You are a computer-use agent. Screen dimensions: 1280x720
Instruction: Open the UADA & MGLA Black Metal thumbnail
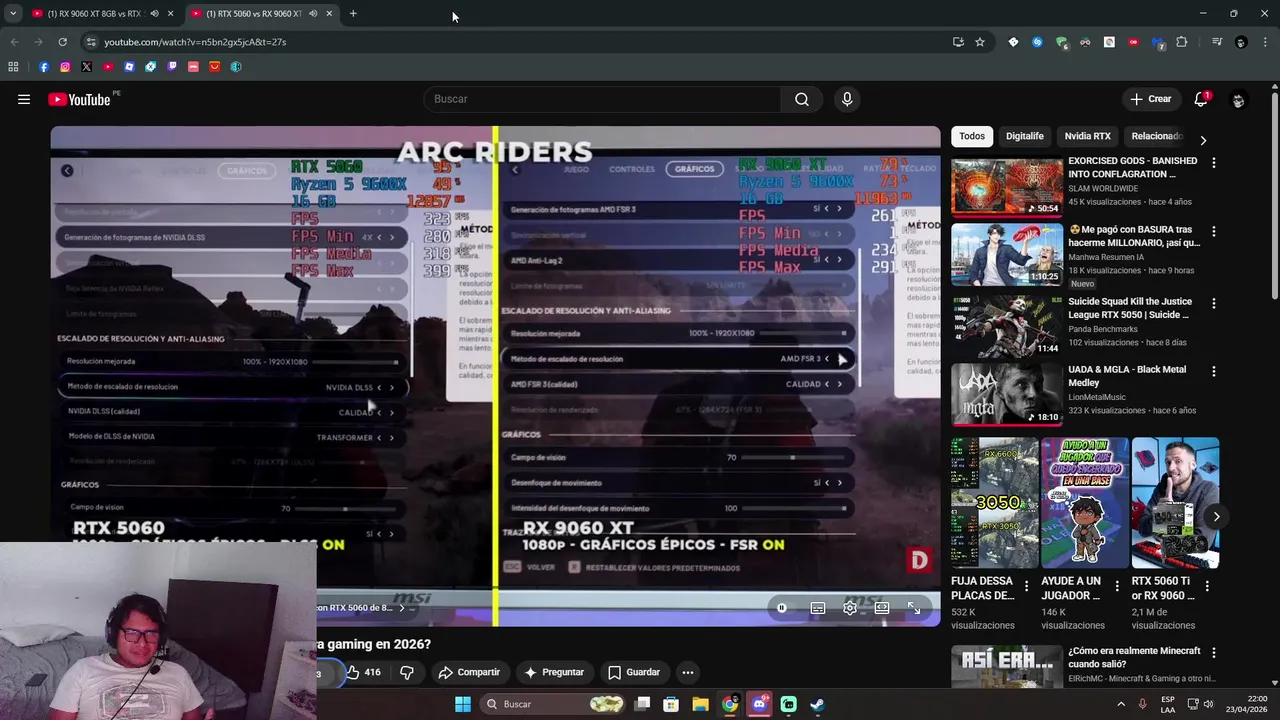point(1007,394)
